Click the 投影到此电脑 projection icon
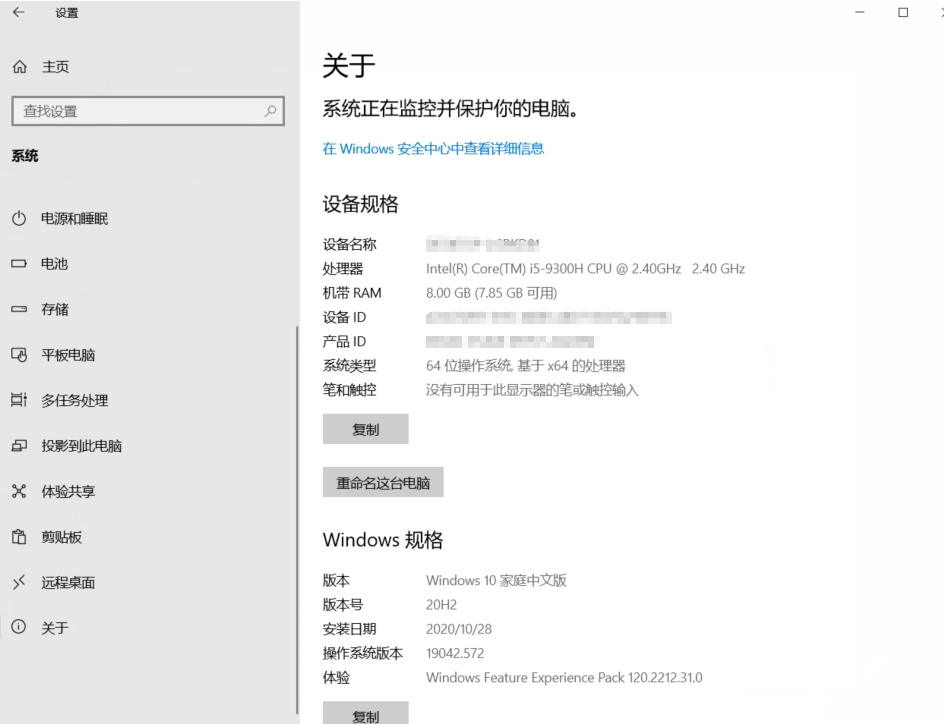This screenshot has height=724, width=944. pos(19,446)
